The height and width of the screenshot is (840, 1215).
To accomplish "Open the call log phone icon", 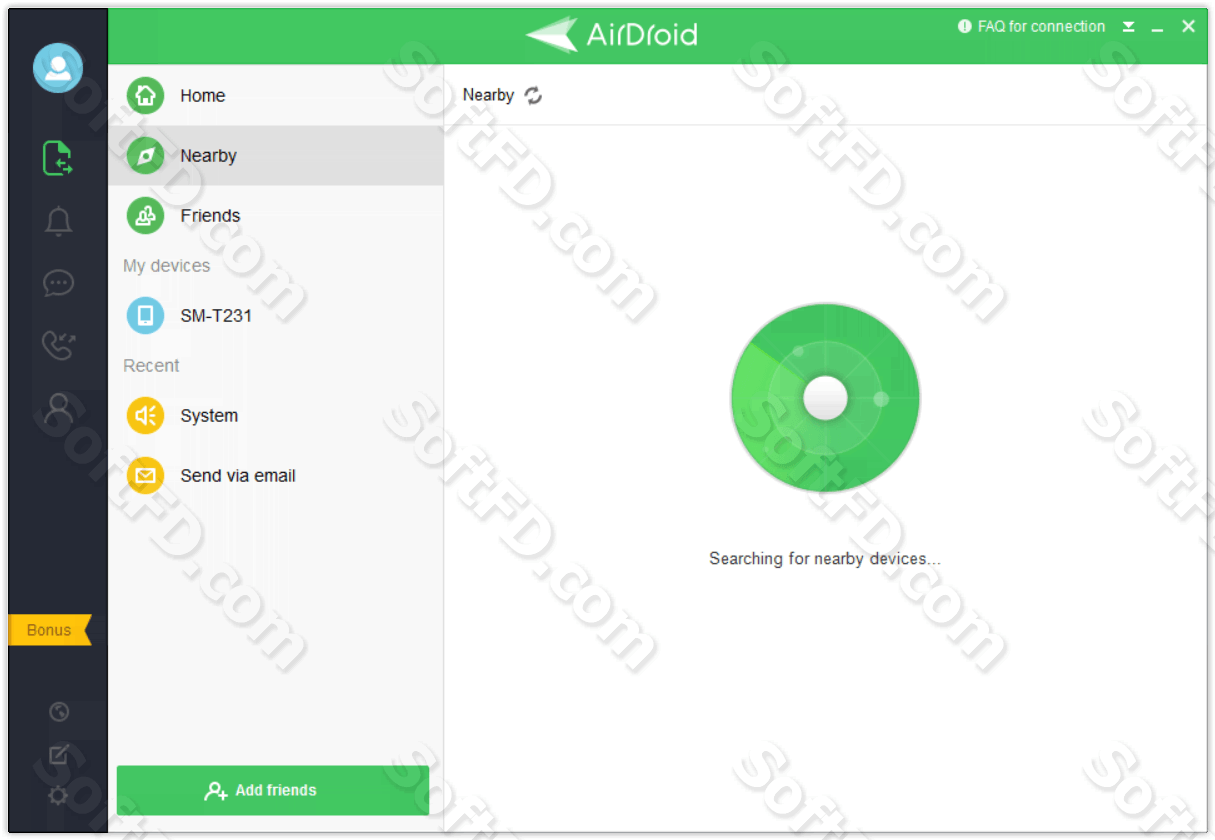I will click(58, 345).
